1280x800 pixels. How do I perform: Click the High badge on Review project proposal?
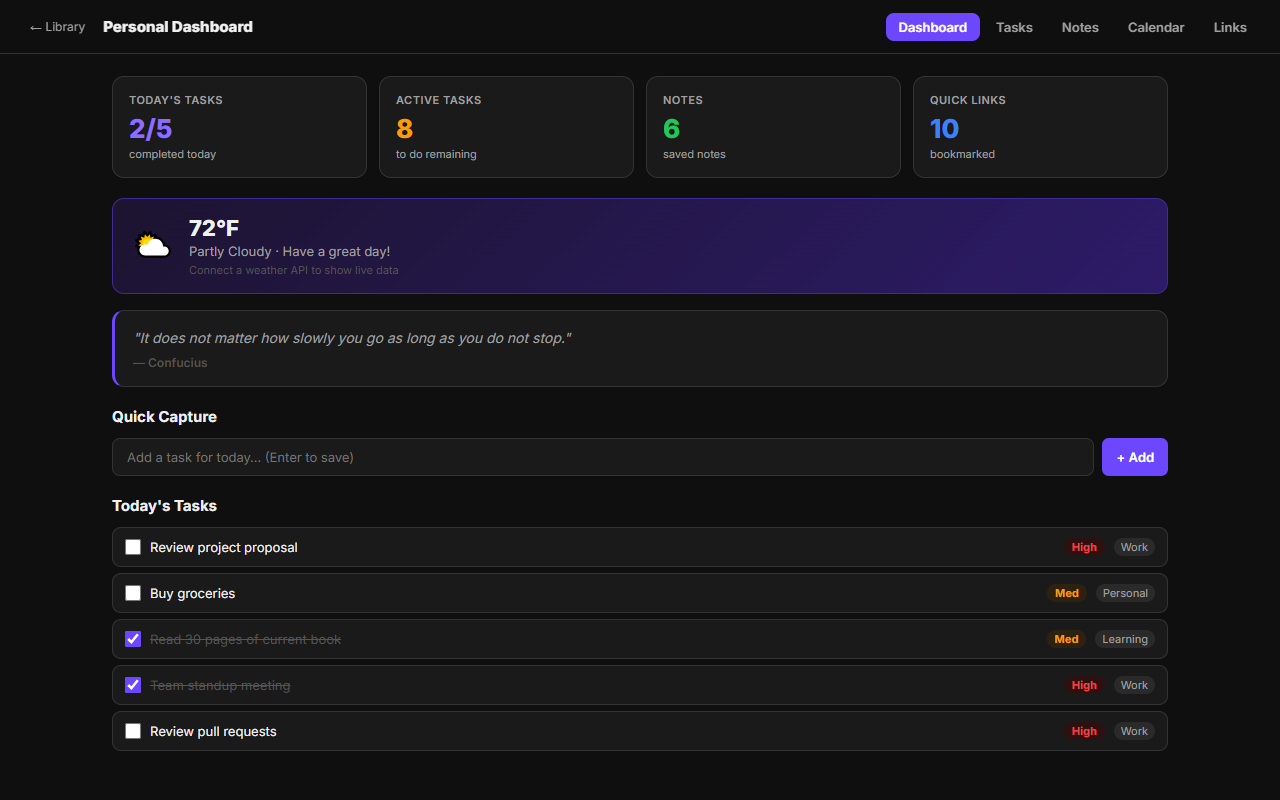(1084, 547)
